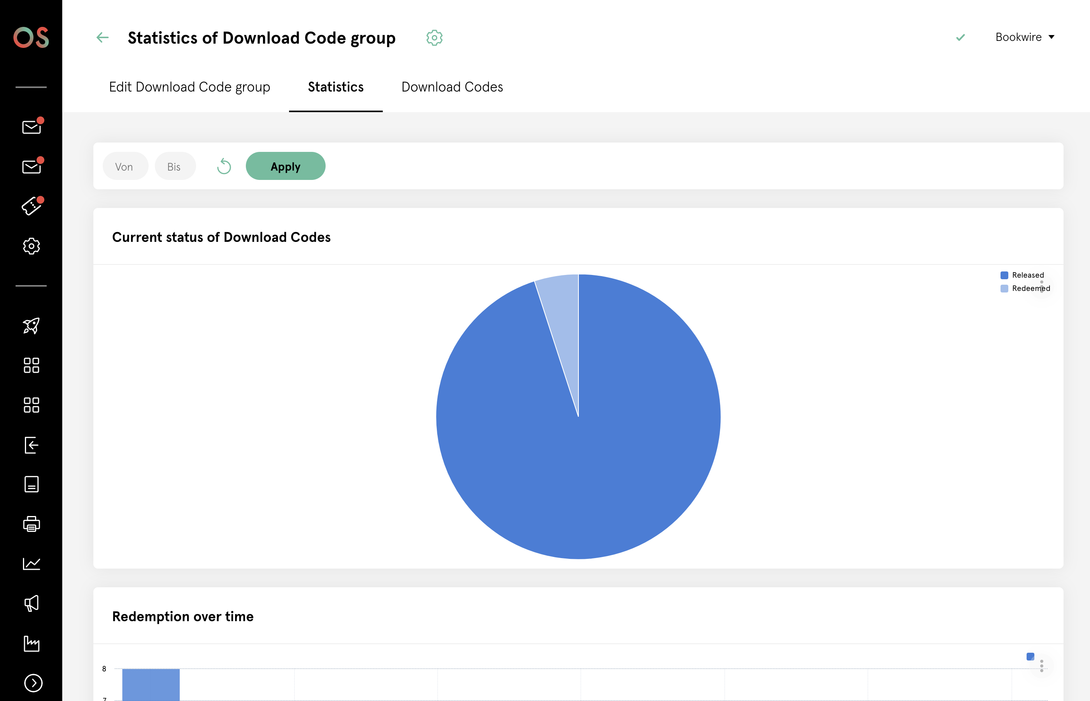Click the back arrow beside the page title
The height and width of the screenshot is (701, 1090).
tap(102, 38)
